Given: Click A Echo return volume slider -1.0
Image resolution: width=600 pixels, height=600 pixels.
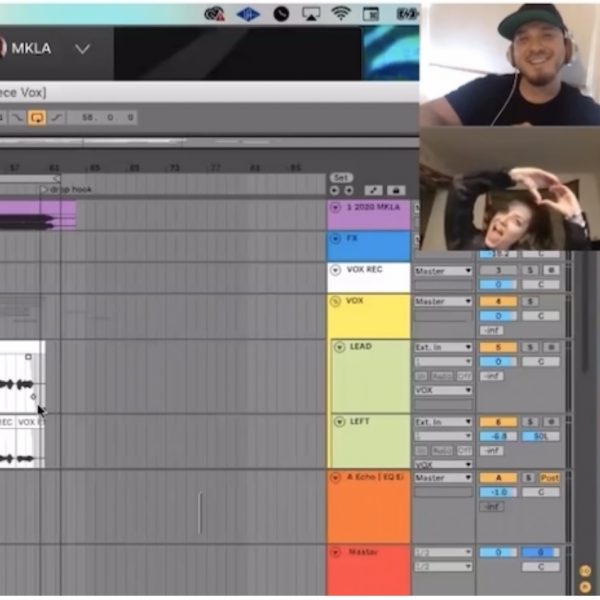Looking at the screenshot, I should 498,492.
